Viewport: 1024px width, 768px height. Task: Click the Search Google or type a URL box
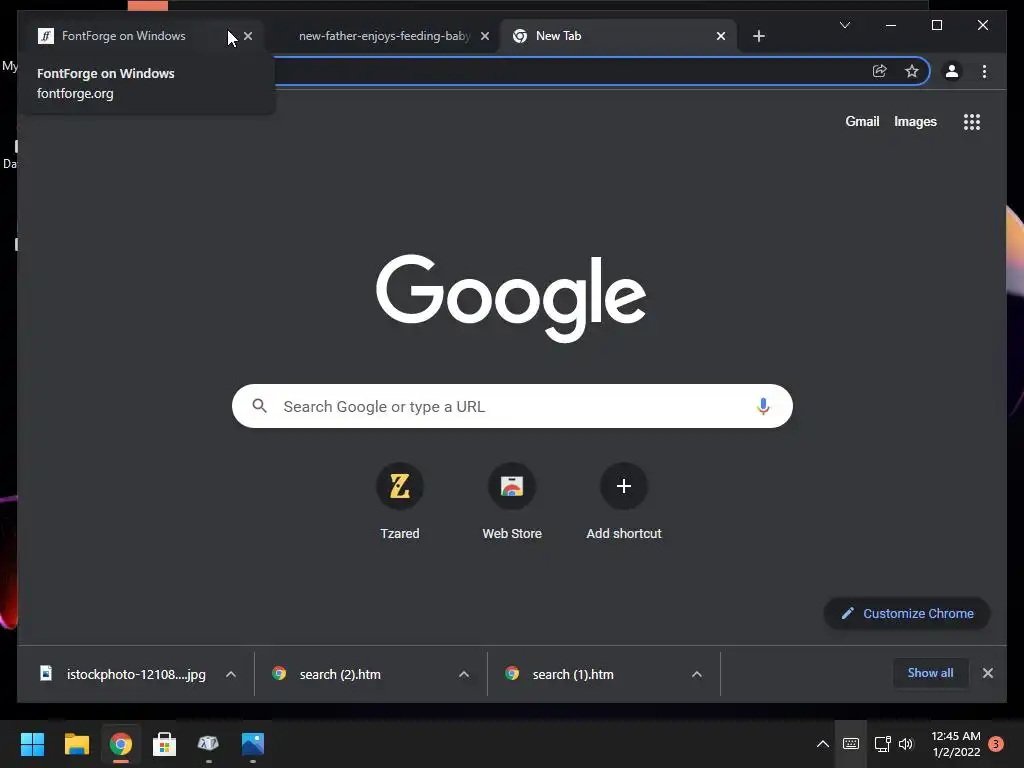click(x=512, y=406)
